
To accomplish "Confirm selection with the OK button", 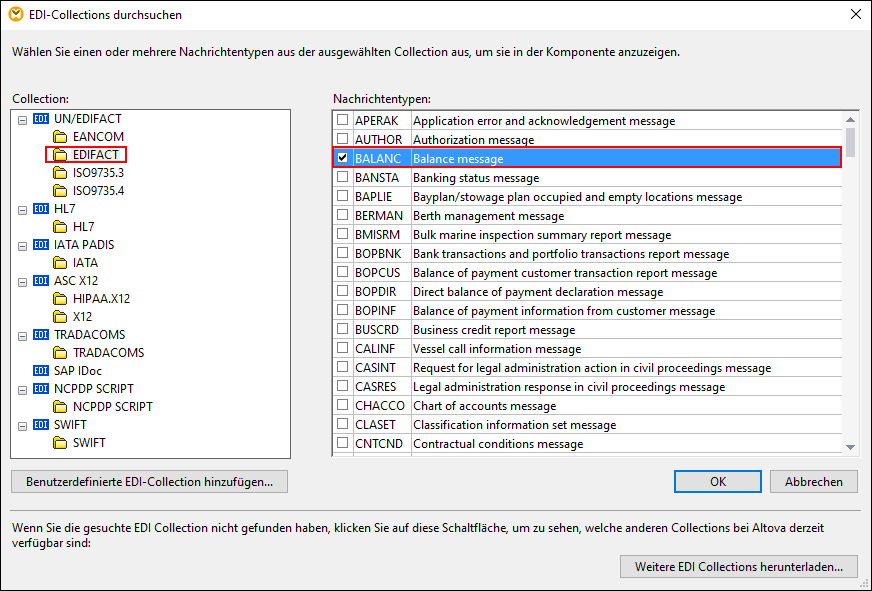I will click(717, 481).
